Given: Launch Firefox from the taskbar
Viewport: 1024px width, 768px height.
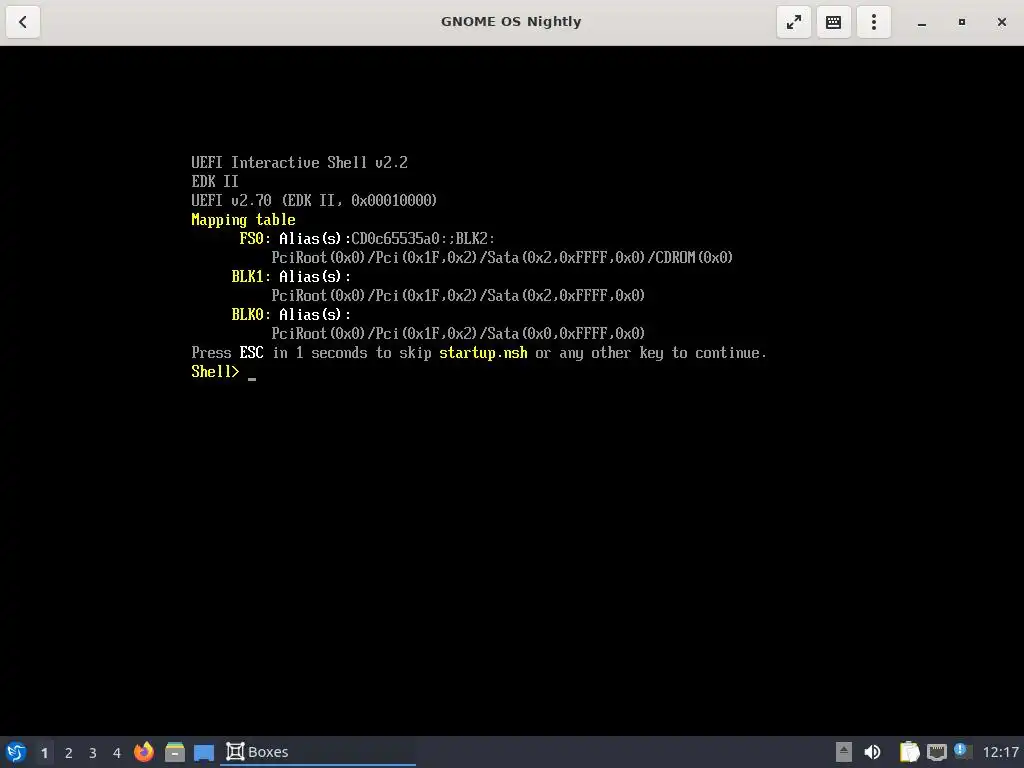Looking at the screenshot, I should [144, 752].
